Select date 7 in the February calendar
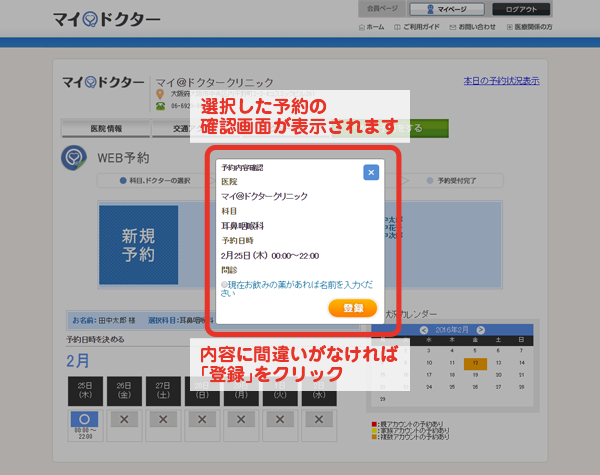This screenshot has width=600, height=475. click(522, 351)
